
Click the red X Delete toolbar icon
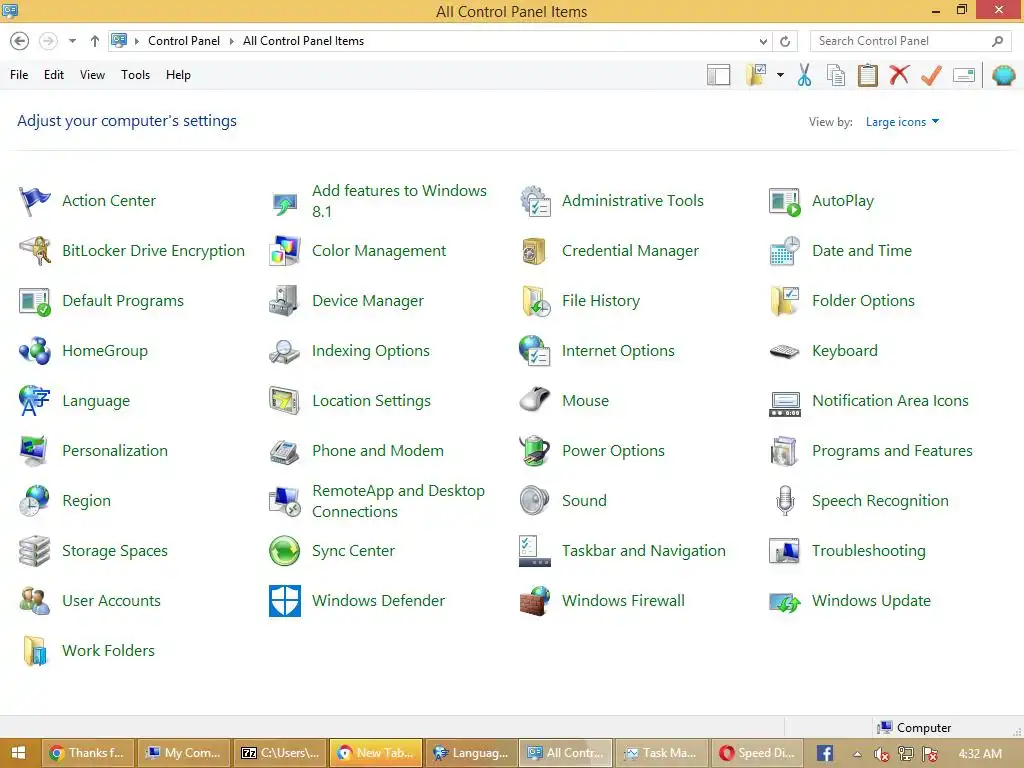899,75
